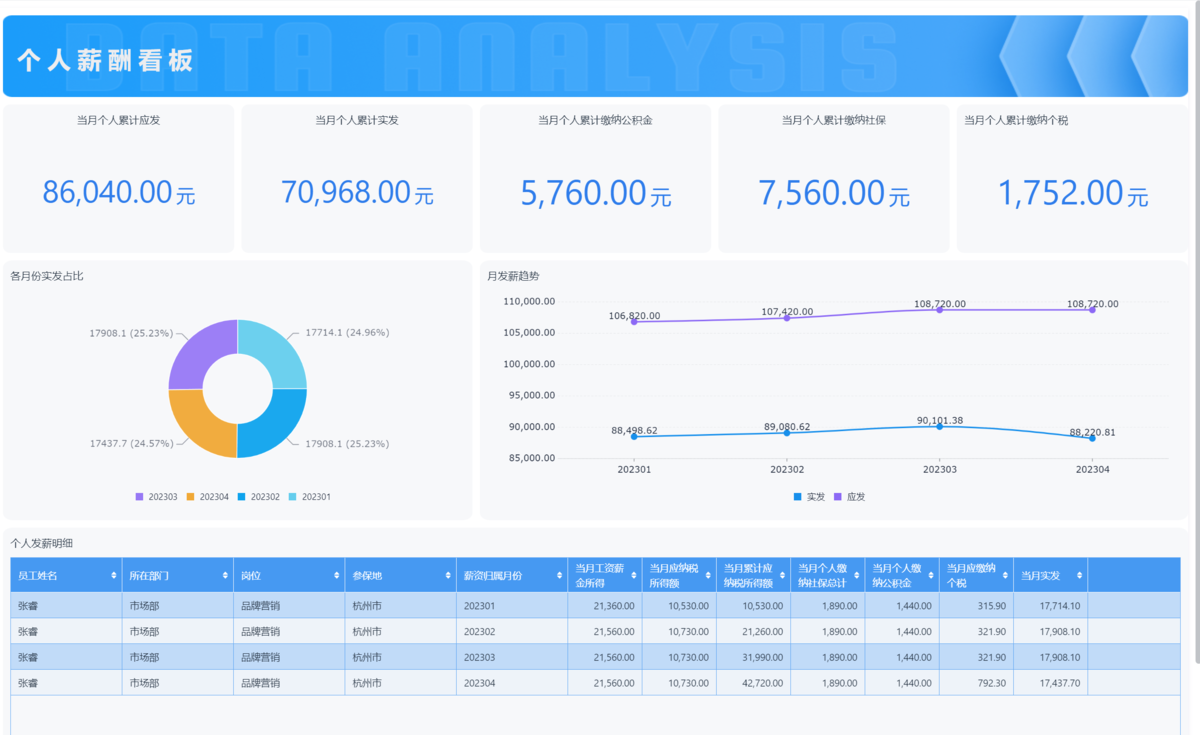The height and width of the screenshot is (735, 1200).
Task: Sort by 当月应纳税所得额 column arrows
Action: [x=708, y=576]
